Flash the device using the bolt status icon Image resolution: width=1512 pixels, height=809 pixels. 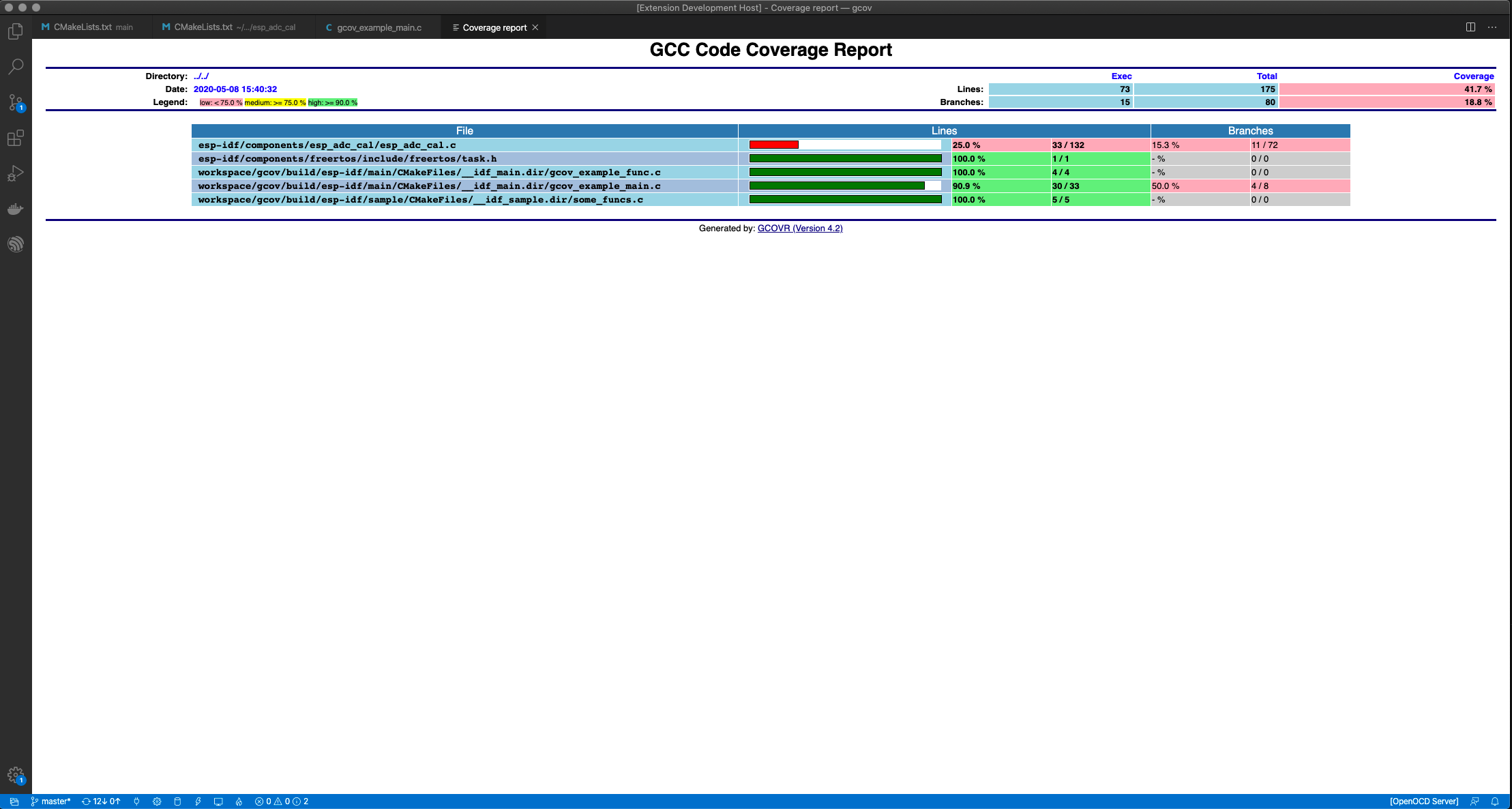pyautogui.click(x=198, y=801)
